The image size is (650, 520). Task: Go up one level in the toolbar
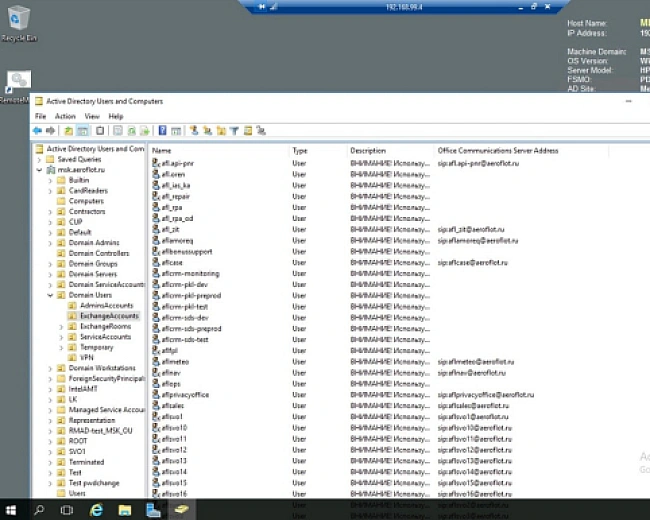pos(68,131)
